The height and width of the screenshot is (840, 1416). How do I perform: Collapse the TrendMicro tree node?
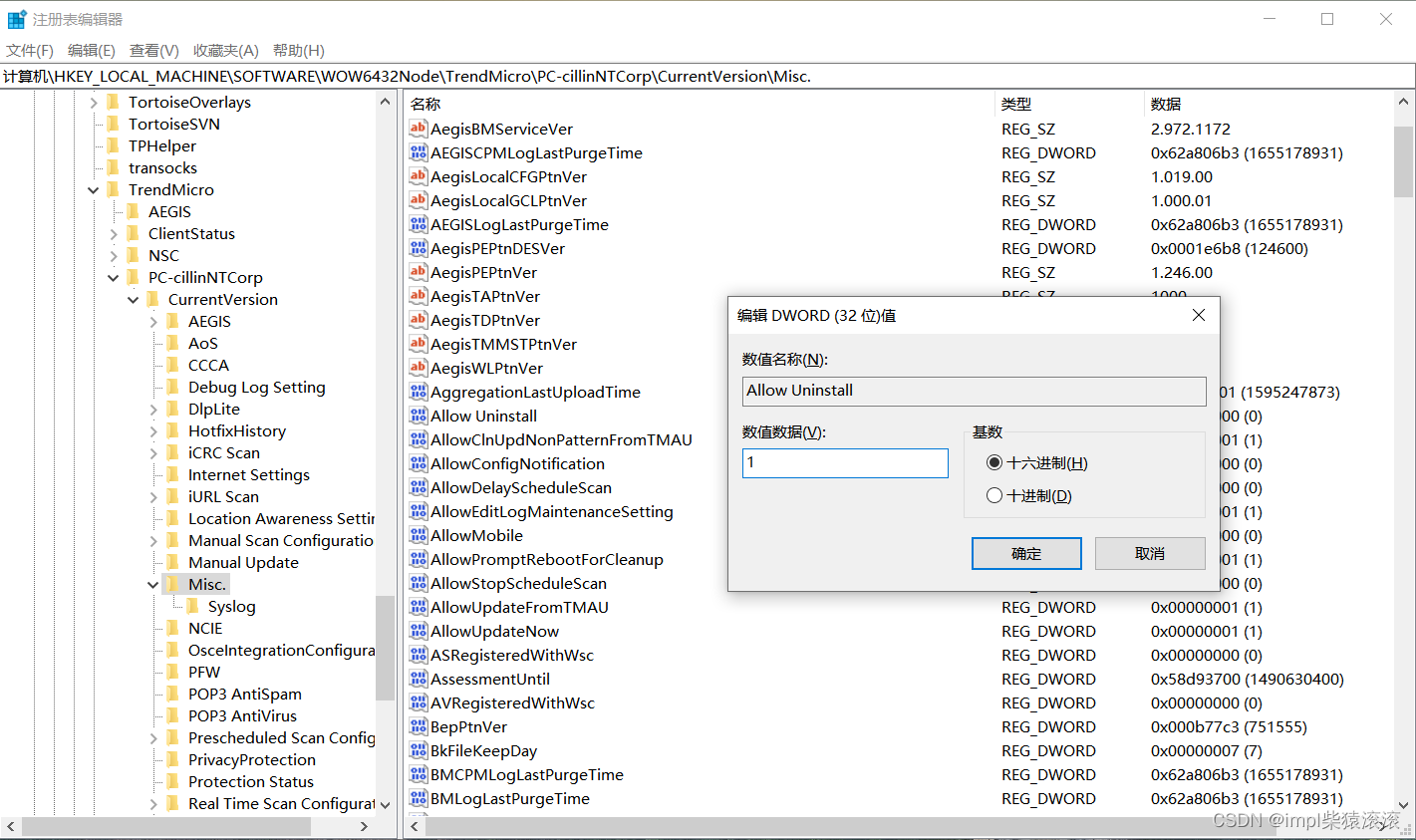[94, 189]
